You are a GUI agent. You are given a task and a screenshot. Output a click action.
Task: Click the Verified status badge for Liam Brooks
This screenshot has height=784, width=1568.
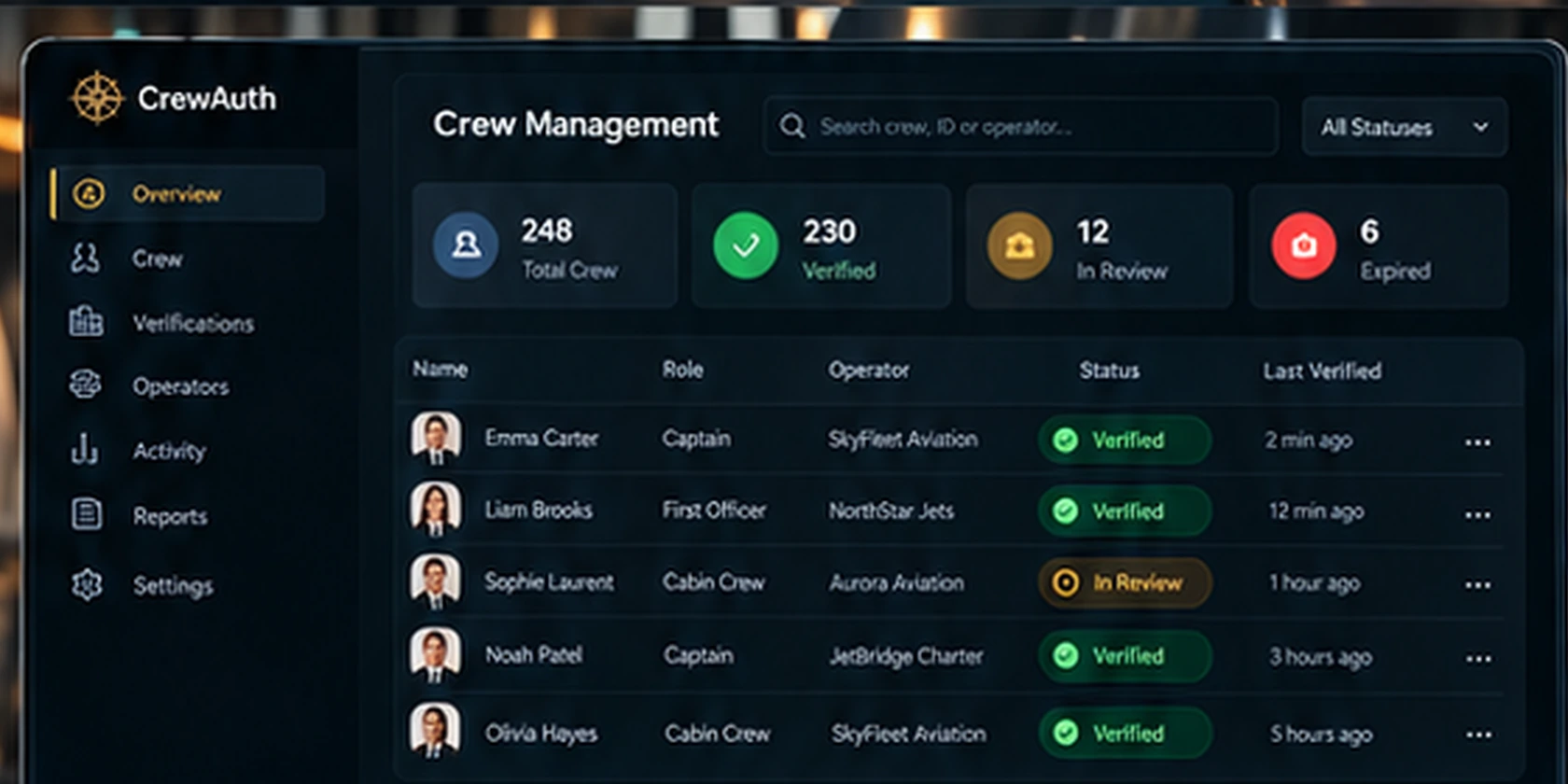click(x=1125, y=511)
